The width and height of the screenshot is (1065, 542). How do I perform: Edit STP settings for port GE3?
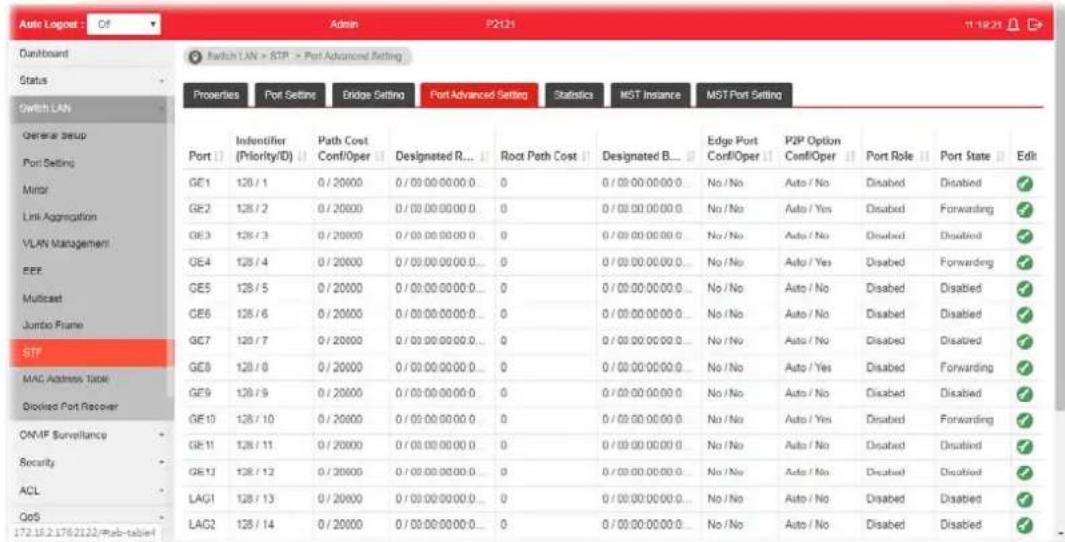(1024, 236)
